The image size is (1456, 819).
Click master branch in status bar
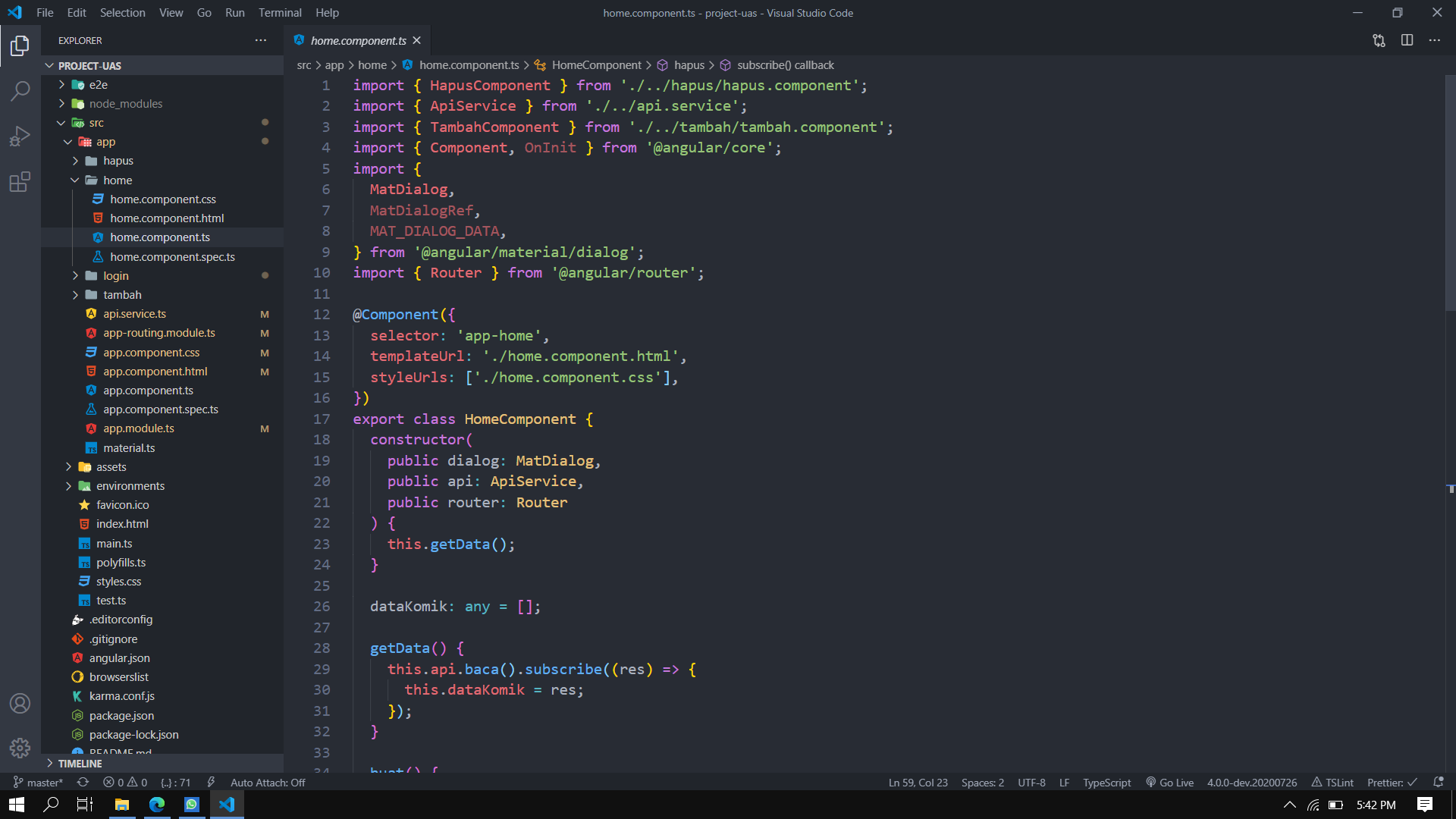click(x=38, y=783)
